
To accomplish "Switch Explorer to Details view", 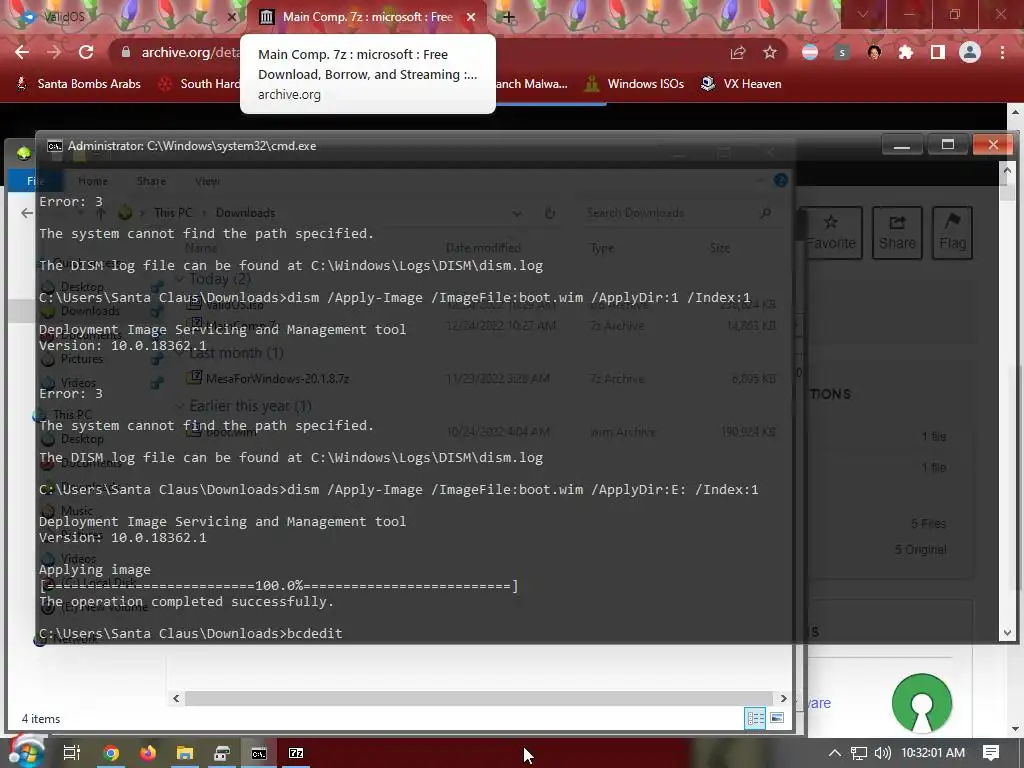I will 756,718.
